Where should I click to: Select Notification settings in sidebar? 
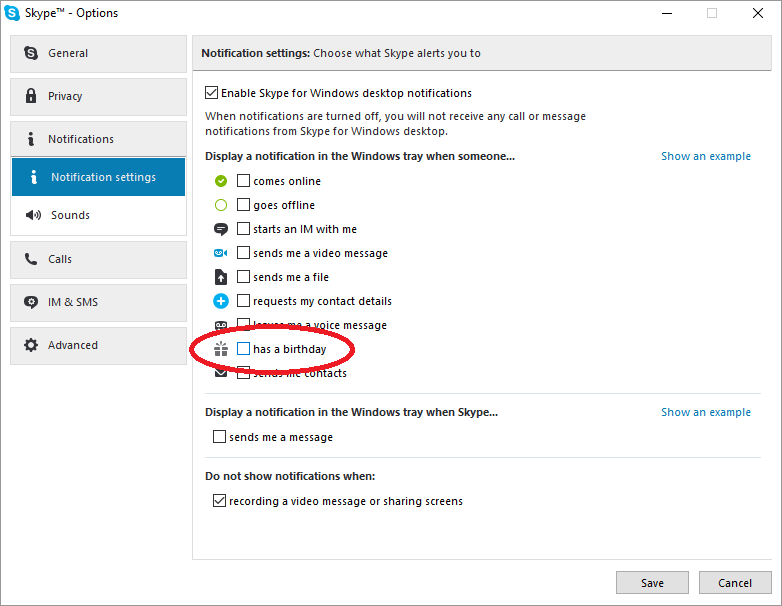pyautogui.click(x=98, y=177)
